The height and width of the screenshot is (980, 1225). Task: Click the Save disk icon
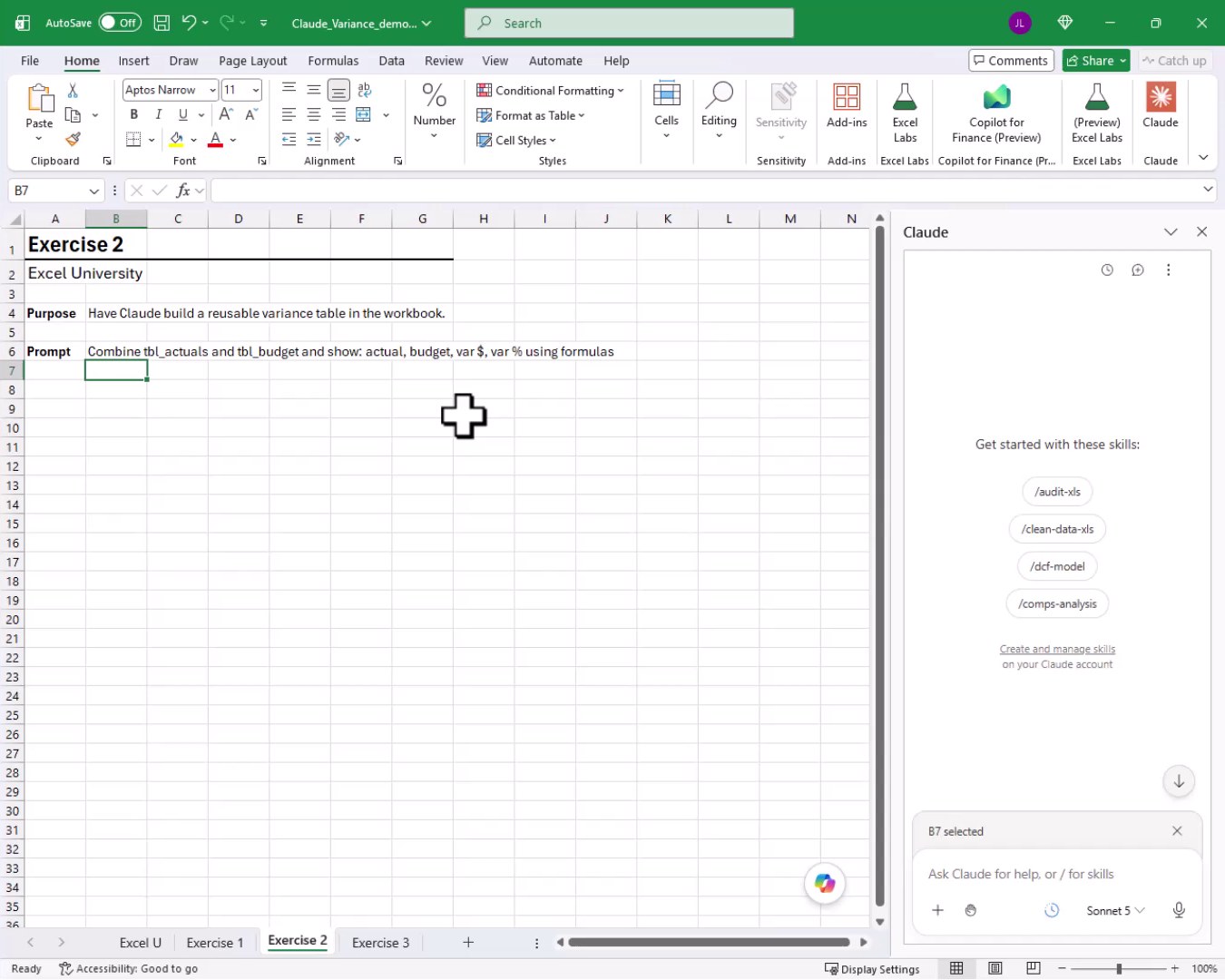coord(162,23)
